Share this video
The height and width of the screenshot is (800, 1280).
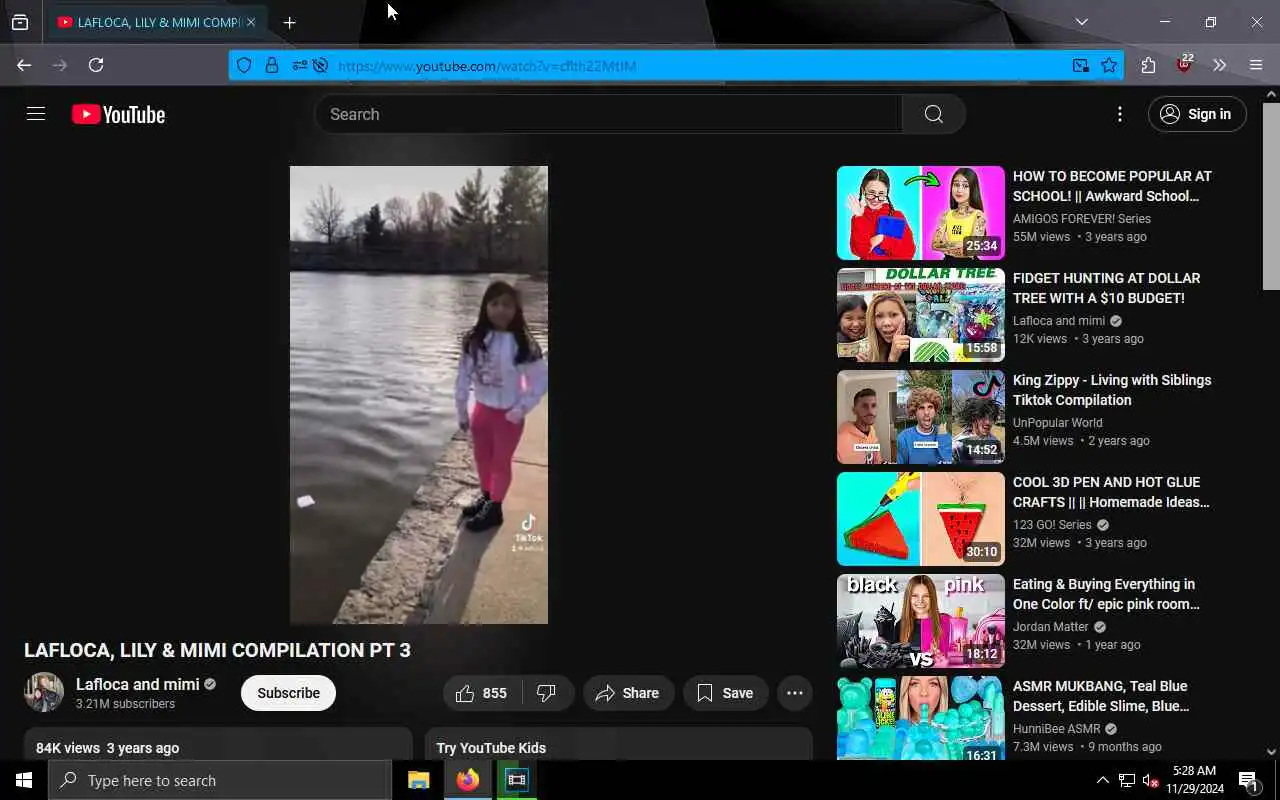click(628, 693)
